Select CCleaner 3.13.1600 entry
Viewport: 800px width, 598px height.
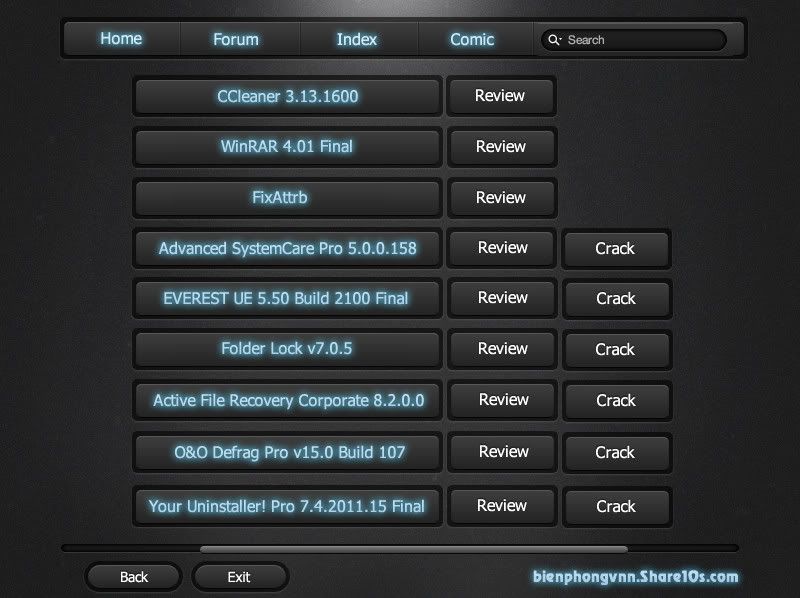(x=287, y=96)
